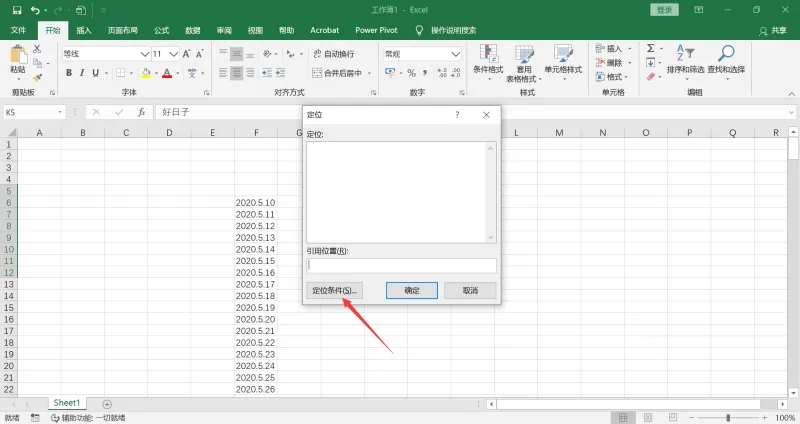
Task: Open the 文件 file menu
Action: click(18, 30)
